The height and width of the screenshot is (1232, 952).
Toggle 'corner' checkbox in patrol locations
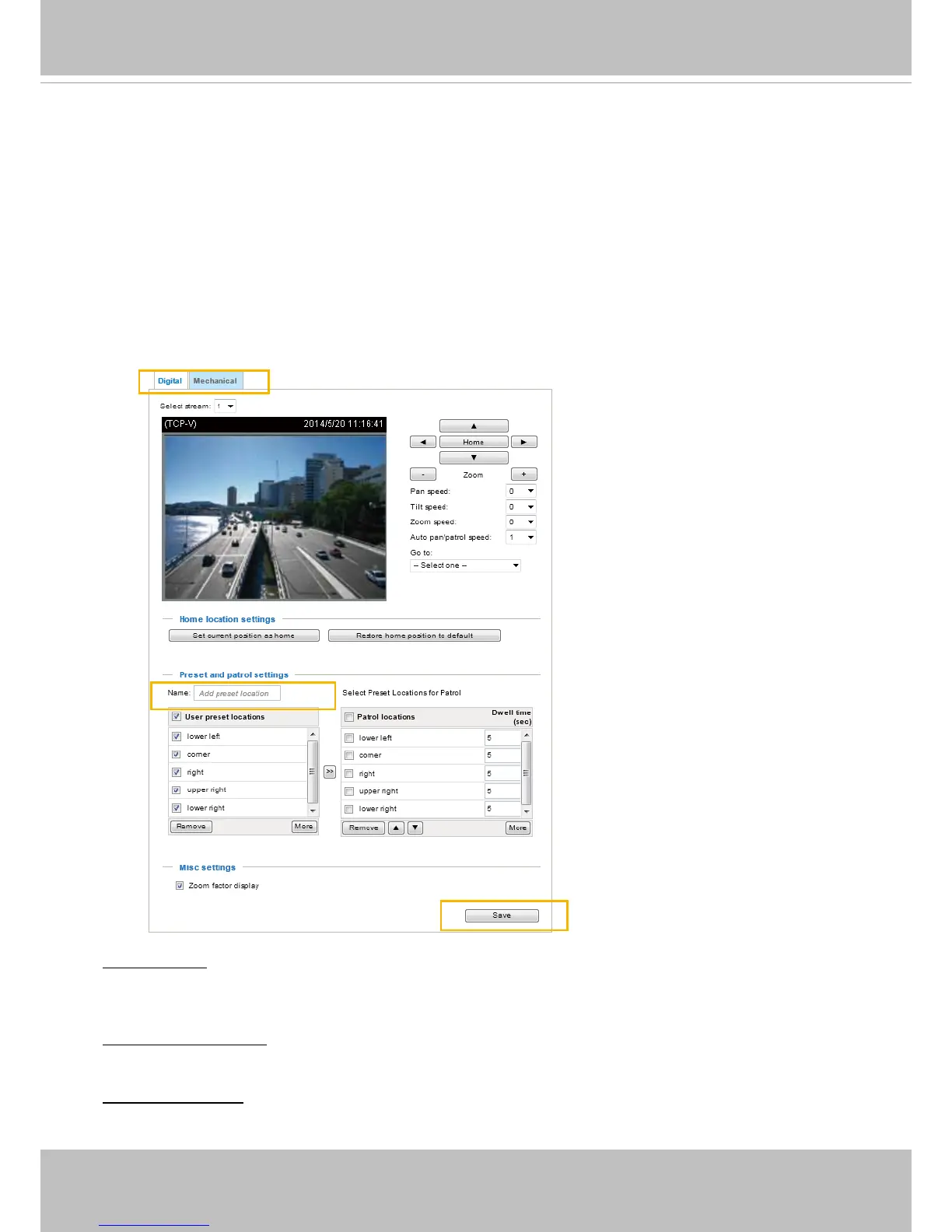click(349, 755)
